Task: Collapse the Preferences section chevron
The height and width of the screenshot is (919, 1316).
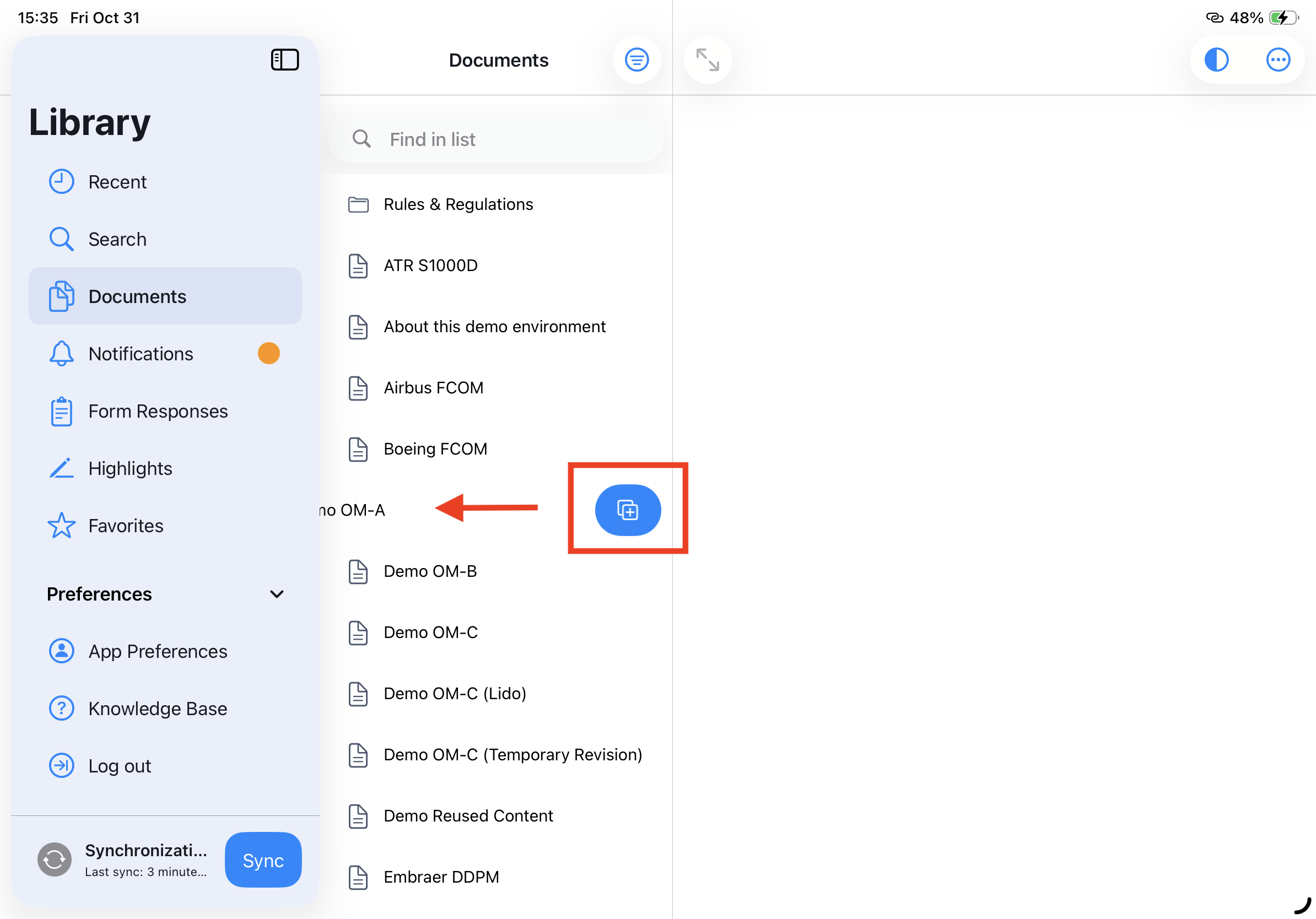Action: [276, 594]
